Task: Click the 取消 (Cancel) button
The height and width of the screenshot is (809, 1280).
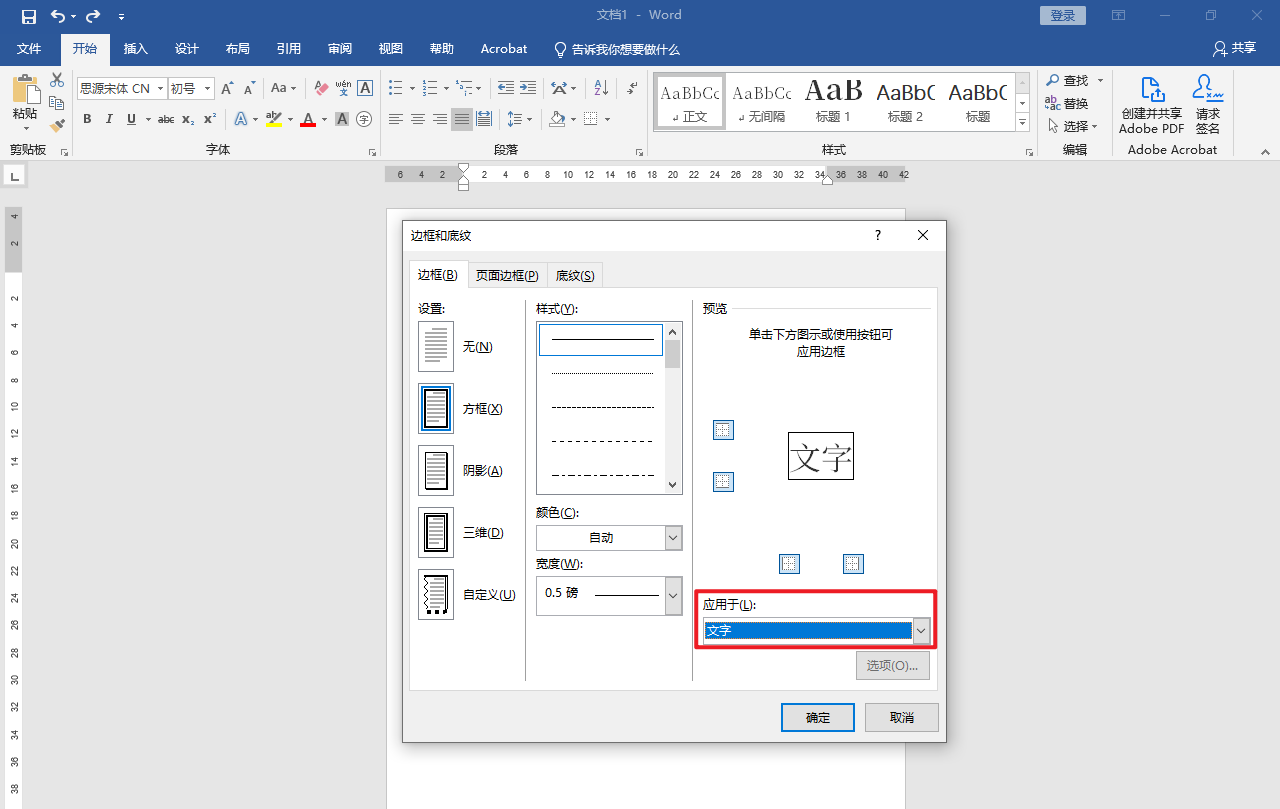Action: tap(901, 718)
